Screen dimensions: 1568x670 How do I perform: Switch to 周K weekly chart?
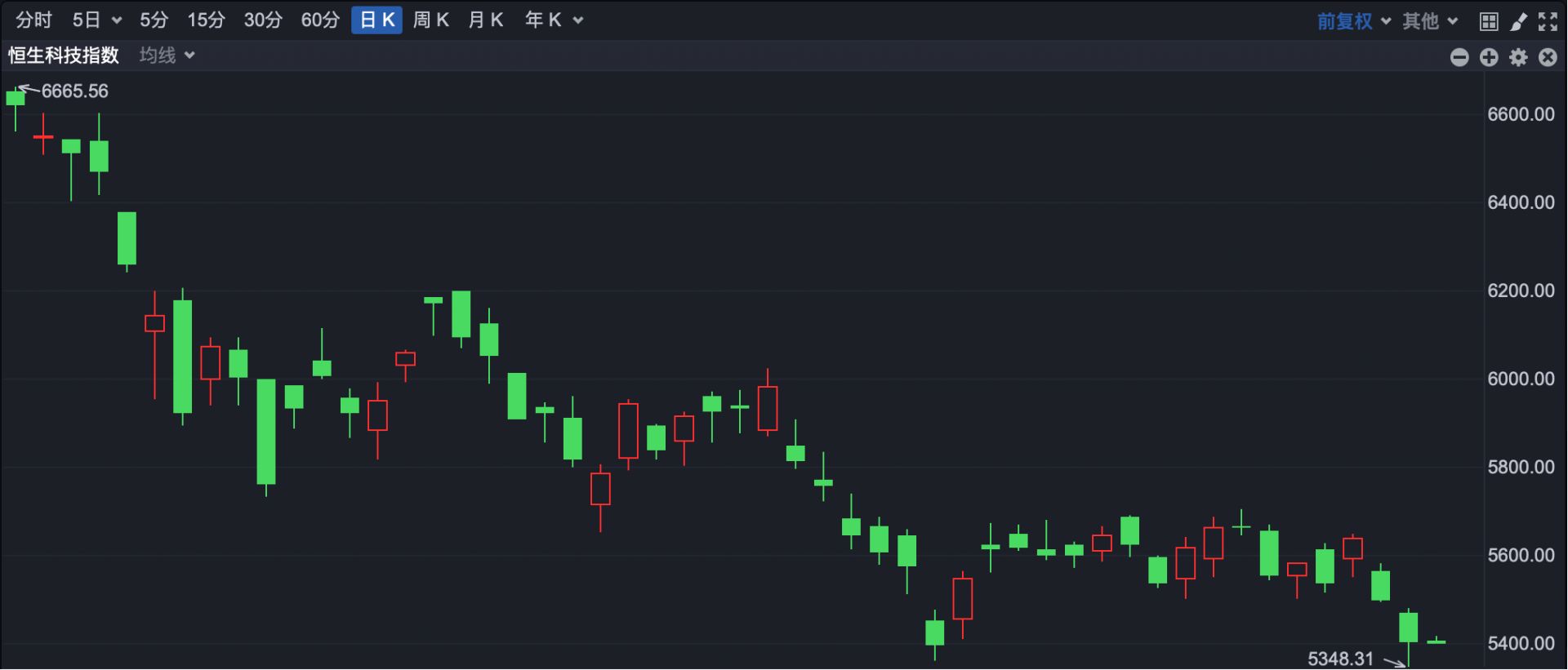(430, 20)
